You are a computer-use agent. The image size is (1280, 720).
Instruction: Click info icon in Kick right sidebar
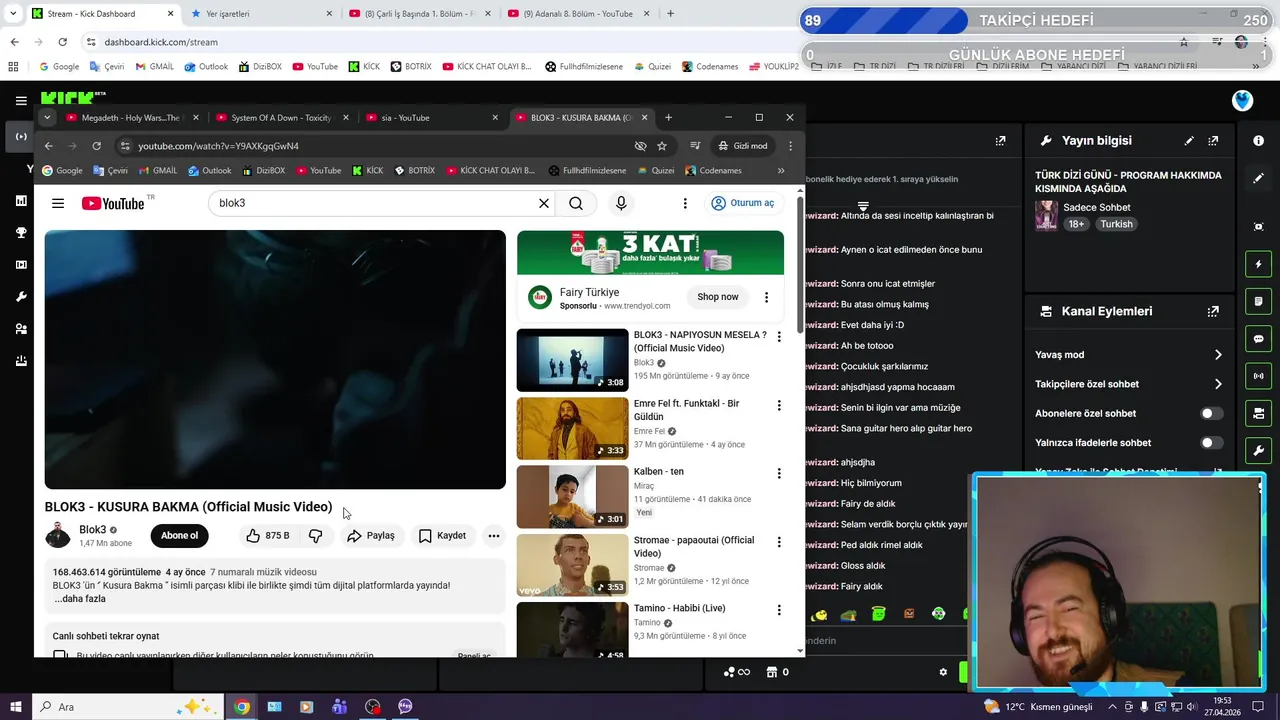[x=1258, y=141]
